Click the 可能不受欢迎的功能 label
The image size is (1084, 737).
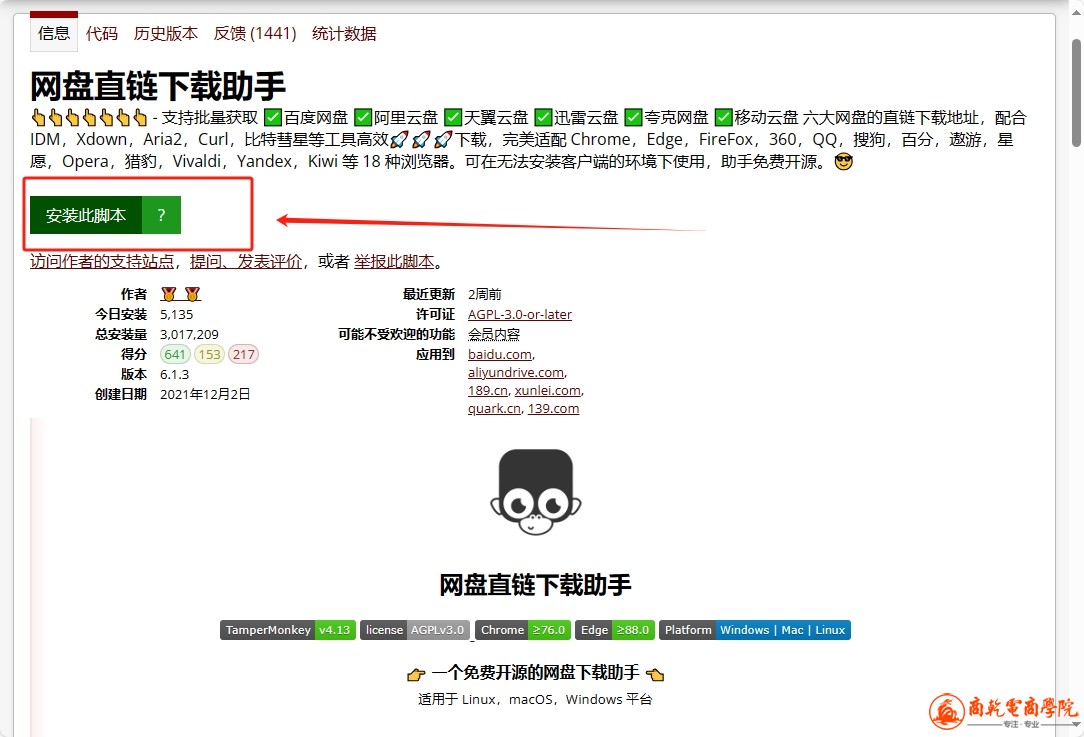tap(397, 335)
